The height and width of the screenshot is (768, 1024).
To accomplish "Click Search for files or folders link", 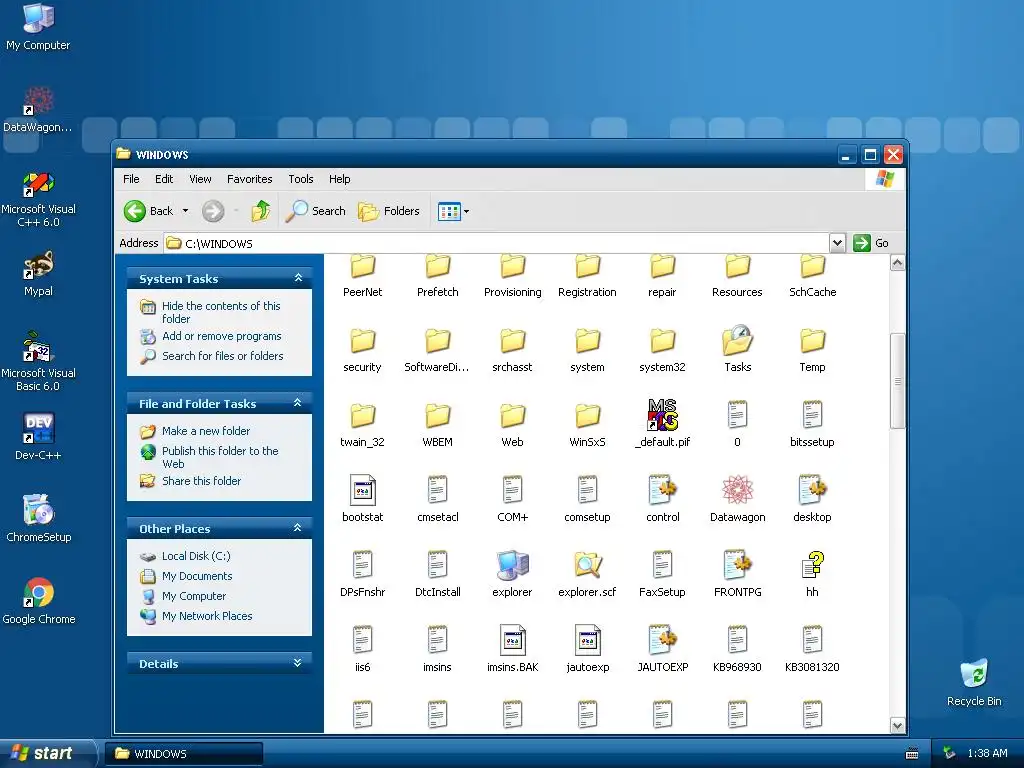I will point(223,356).
